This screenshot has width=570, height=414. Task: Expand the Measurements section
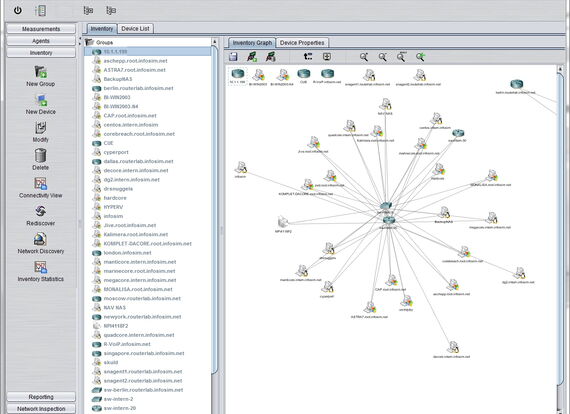click(x=41, y=29)
